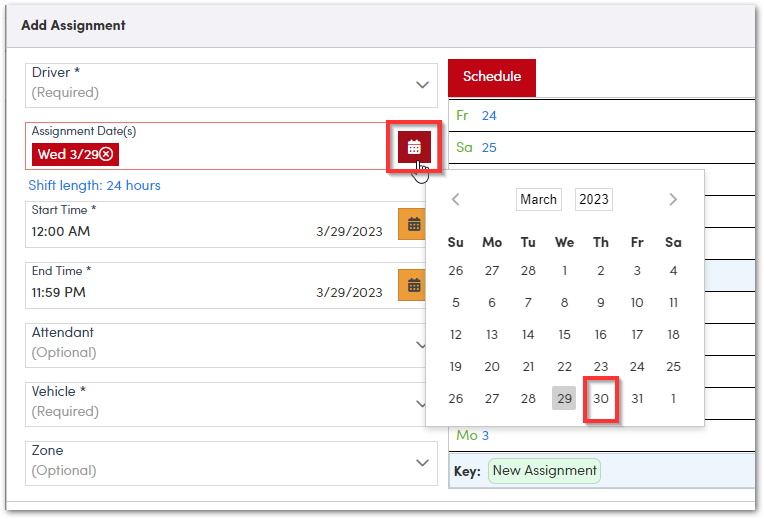Image resolution: width=764 pixels, height=519 pixels.
Task: Expand the Driver dropdown
Action: (422, 85)
